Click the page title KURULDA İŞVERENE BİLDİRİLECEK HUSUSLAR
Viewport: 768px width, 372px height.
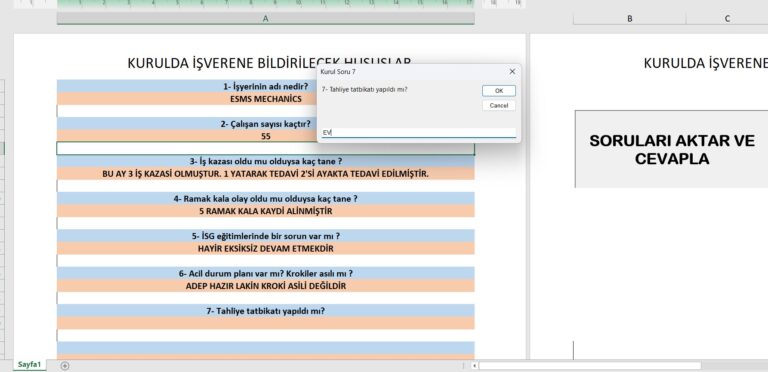pos(269,63)
